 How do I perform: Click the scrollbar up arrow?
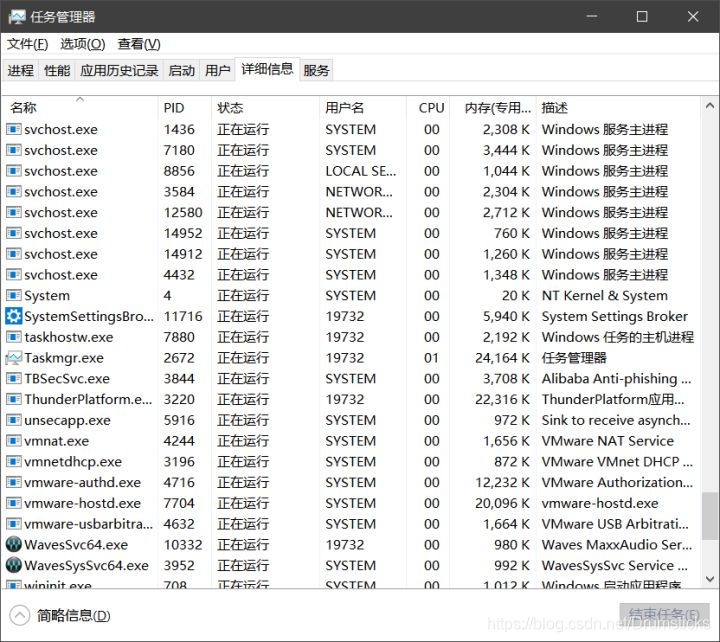[709, 106]
